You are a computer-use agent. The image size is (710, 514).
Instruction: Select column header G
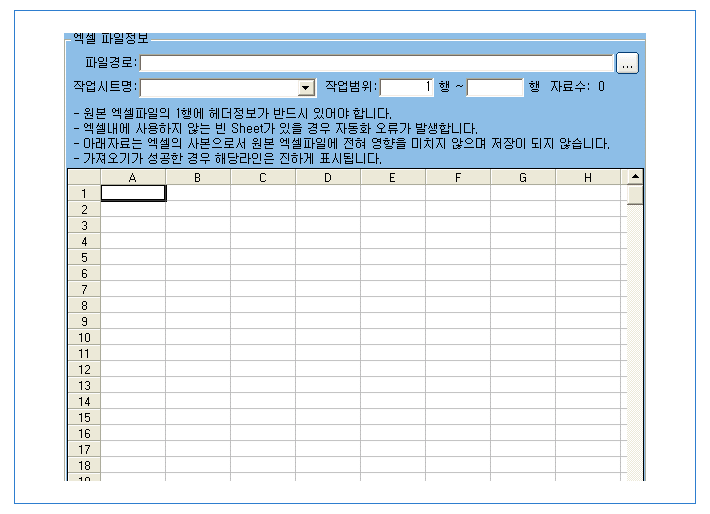coord(523,178)
